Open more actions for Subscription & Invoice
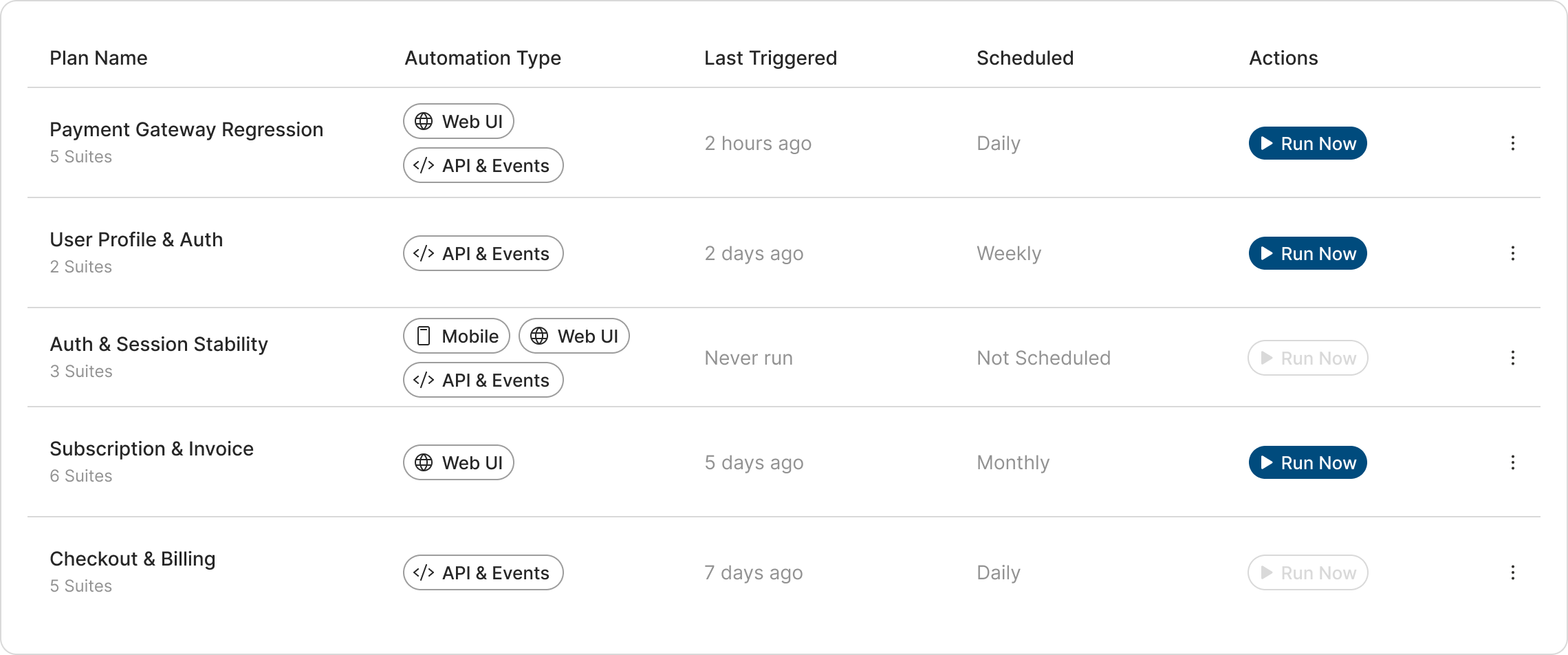Viewport: 1568px width, 655px height. tap(1512, 462)
